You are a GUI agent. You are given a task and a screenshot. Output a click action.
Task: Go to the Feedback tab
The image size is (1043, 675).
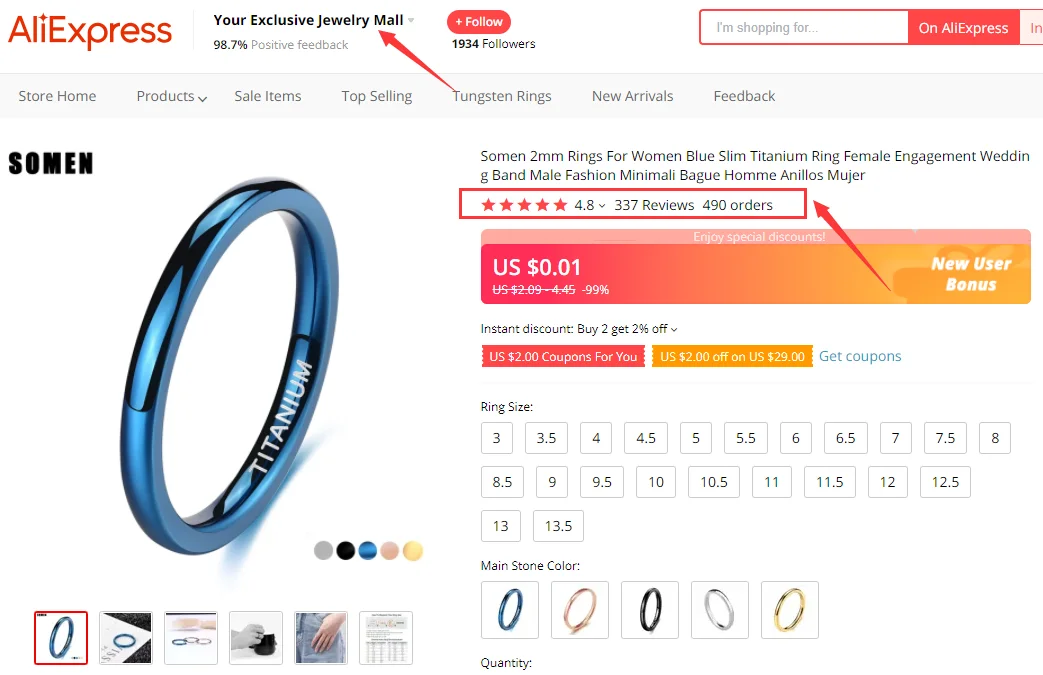[x=744, y=96]
